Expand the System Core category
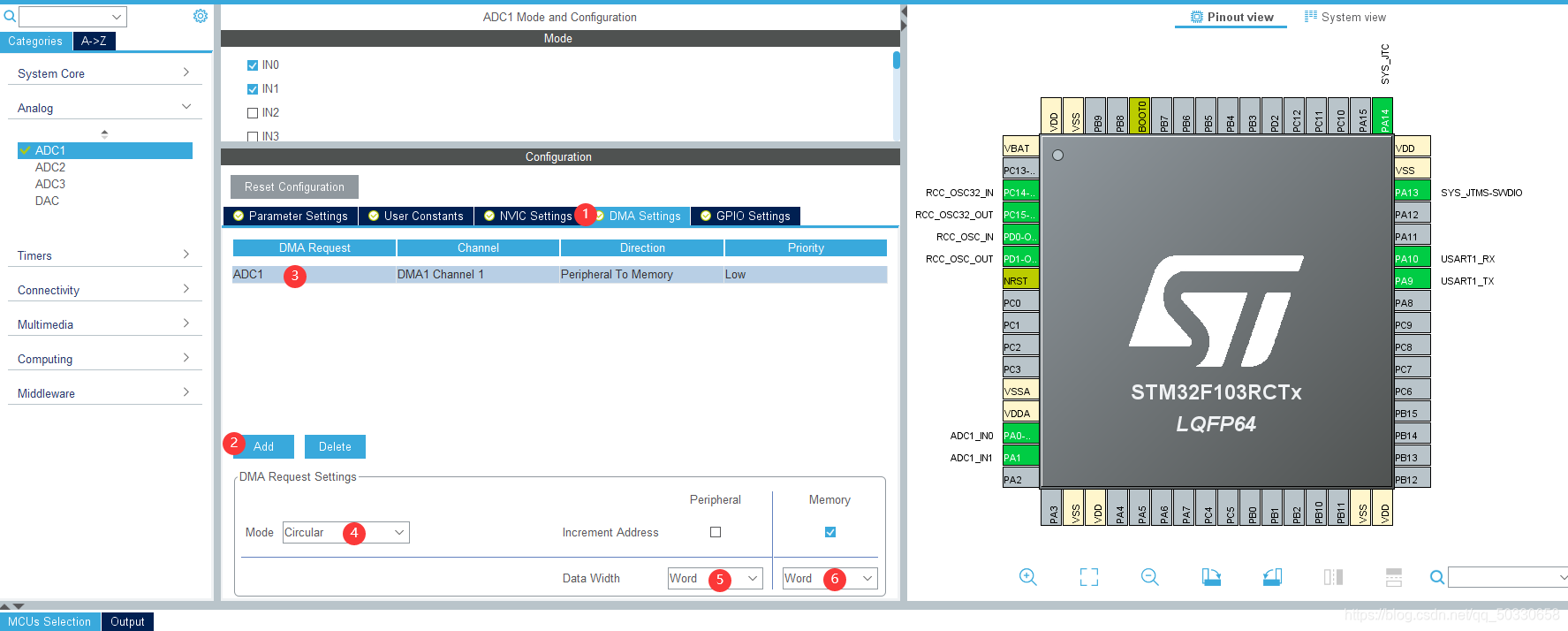The image size is (1568, 631). (x=104, y=73)
